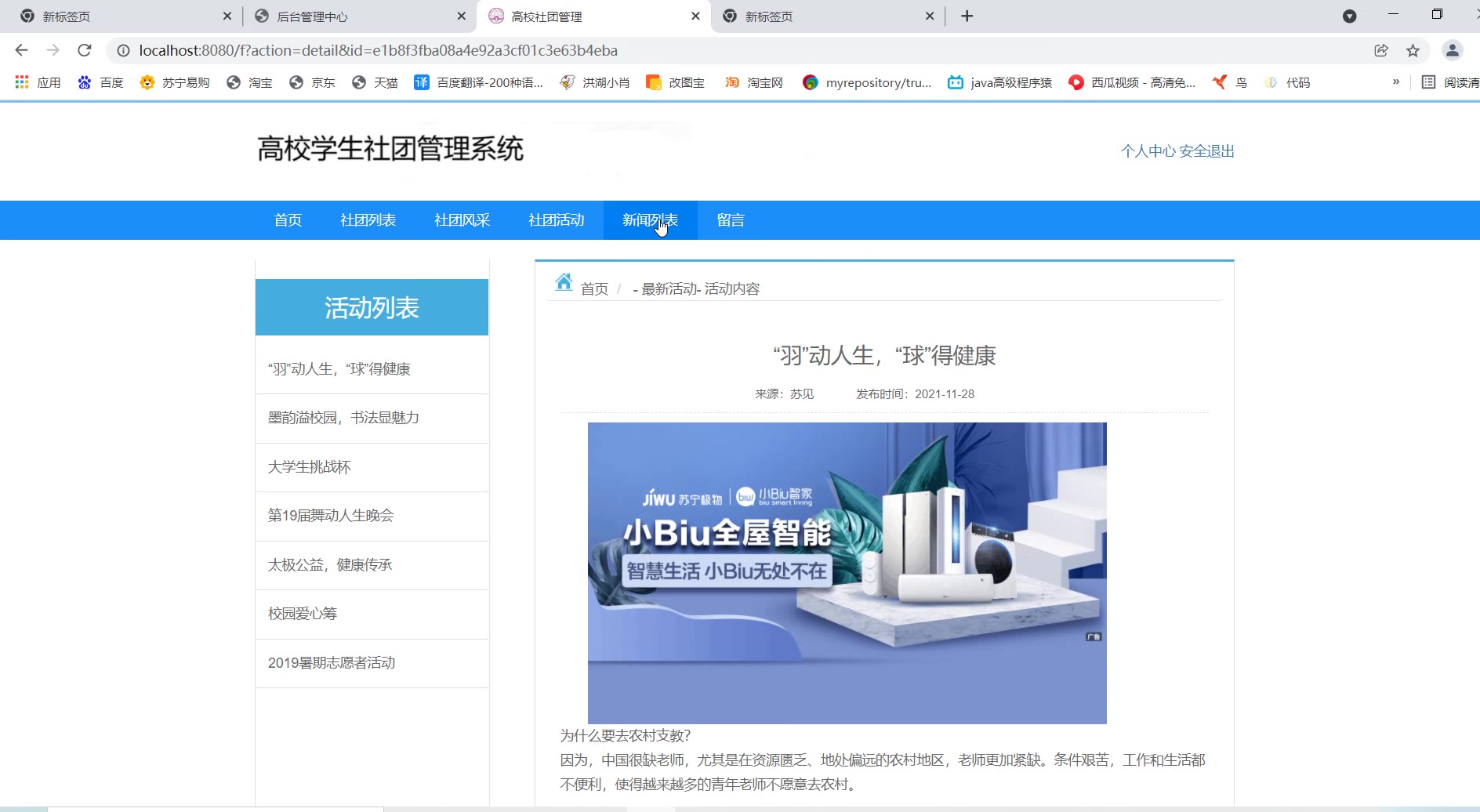
Task: Click the site info icon in address bar
Action: tap(123, 50)
